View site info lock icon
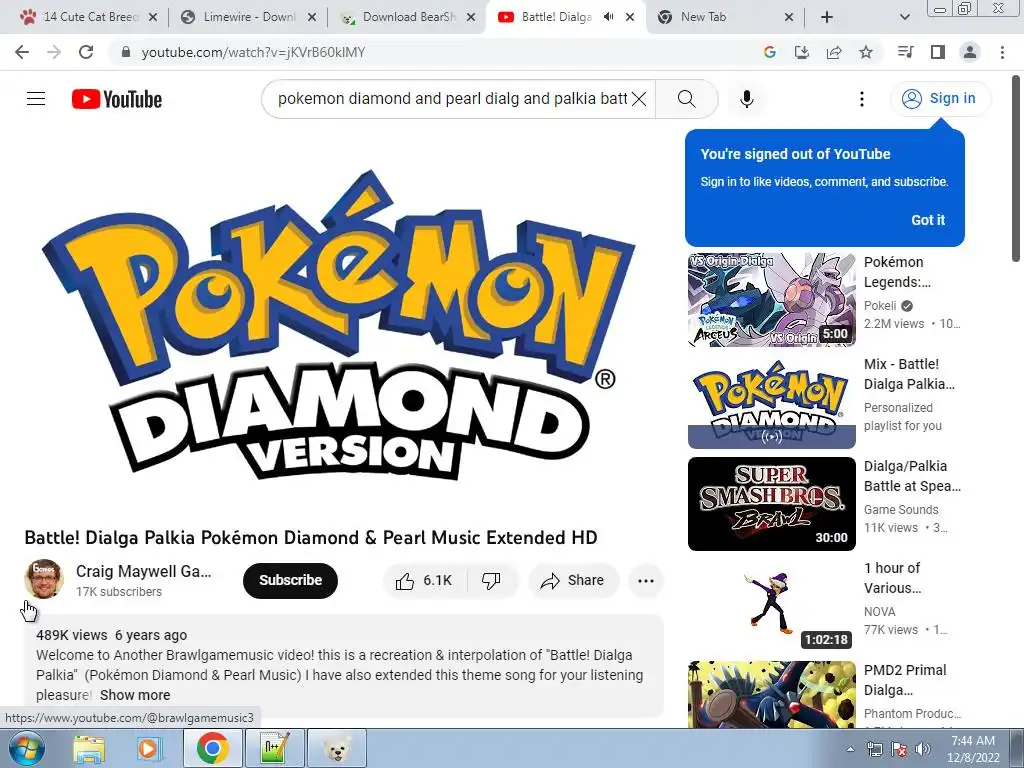Screen dimensions: 1024x768 (x=126, y=52)
